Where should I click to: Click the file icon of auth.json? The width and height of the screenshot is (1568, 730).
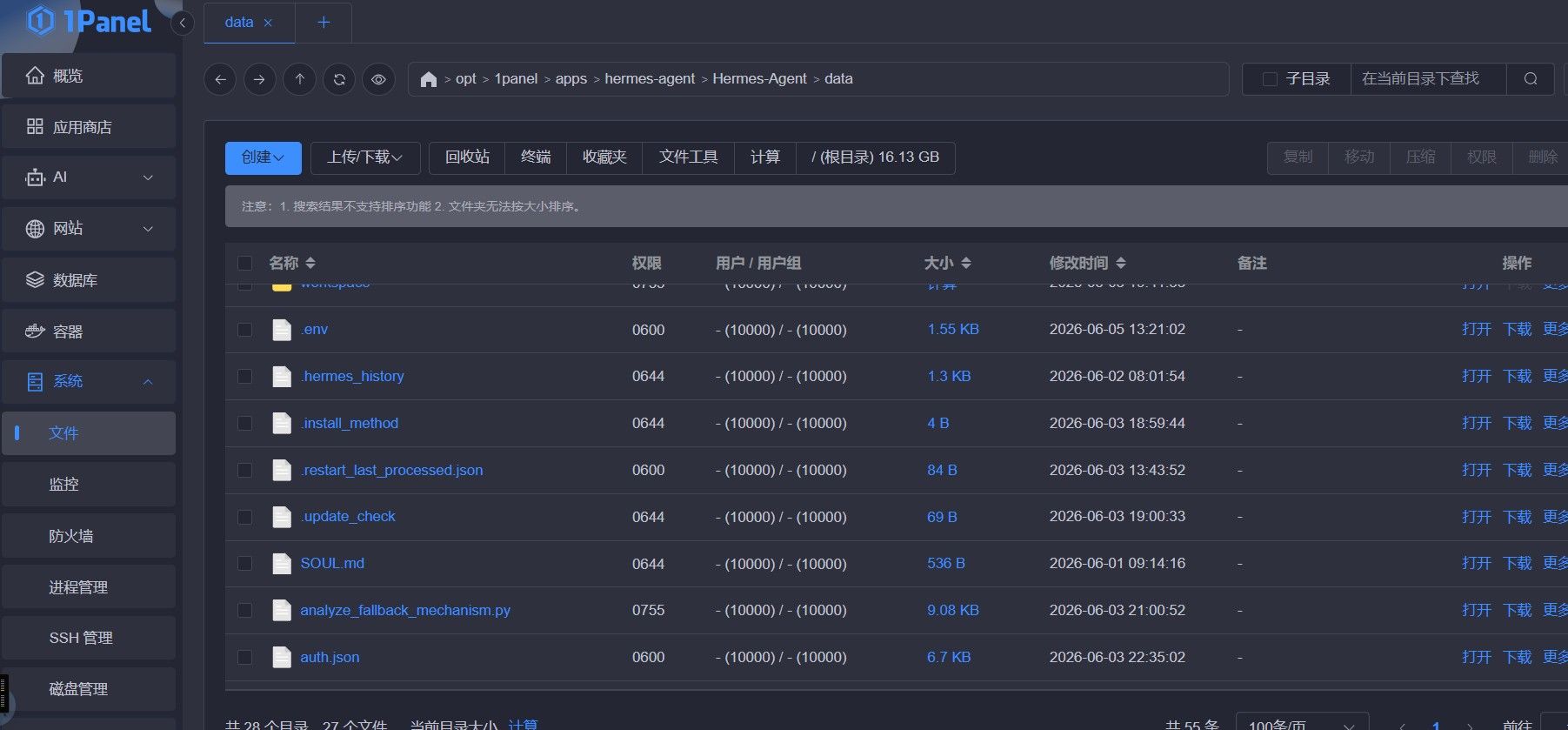282,657
